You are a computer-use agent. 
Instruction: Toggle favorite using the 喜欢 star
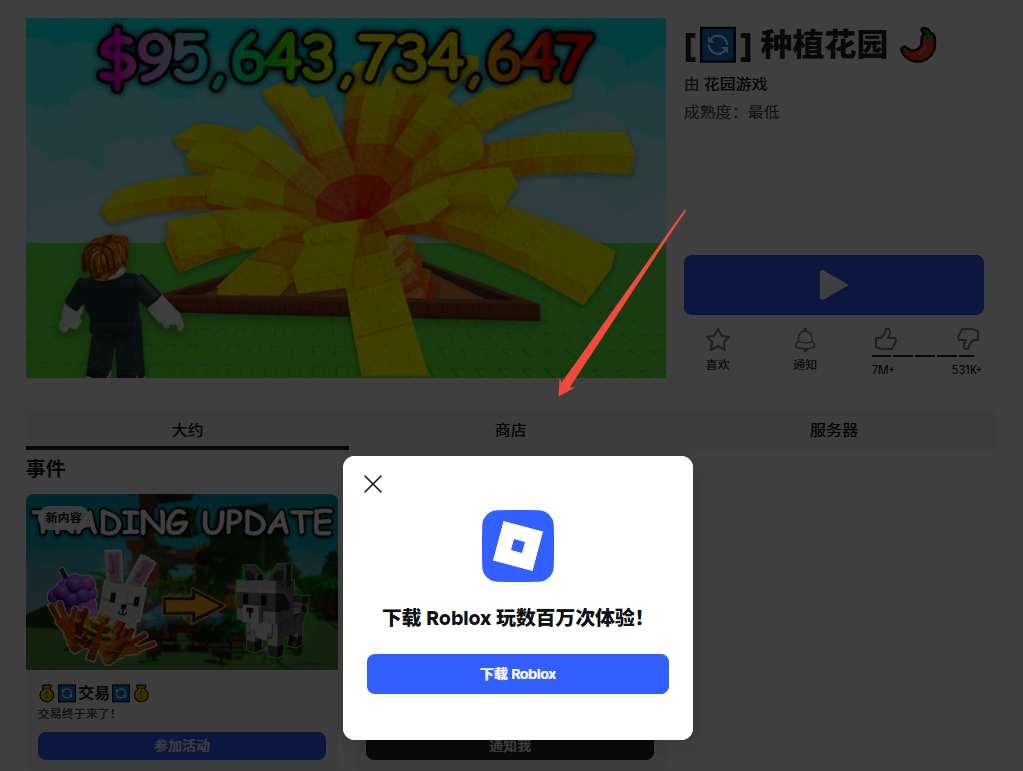[717, 340]
